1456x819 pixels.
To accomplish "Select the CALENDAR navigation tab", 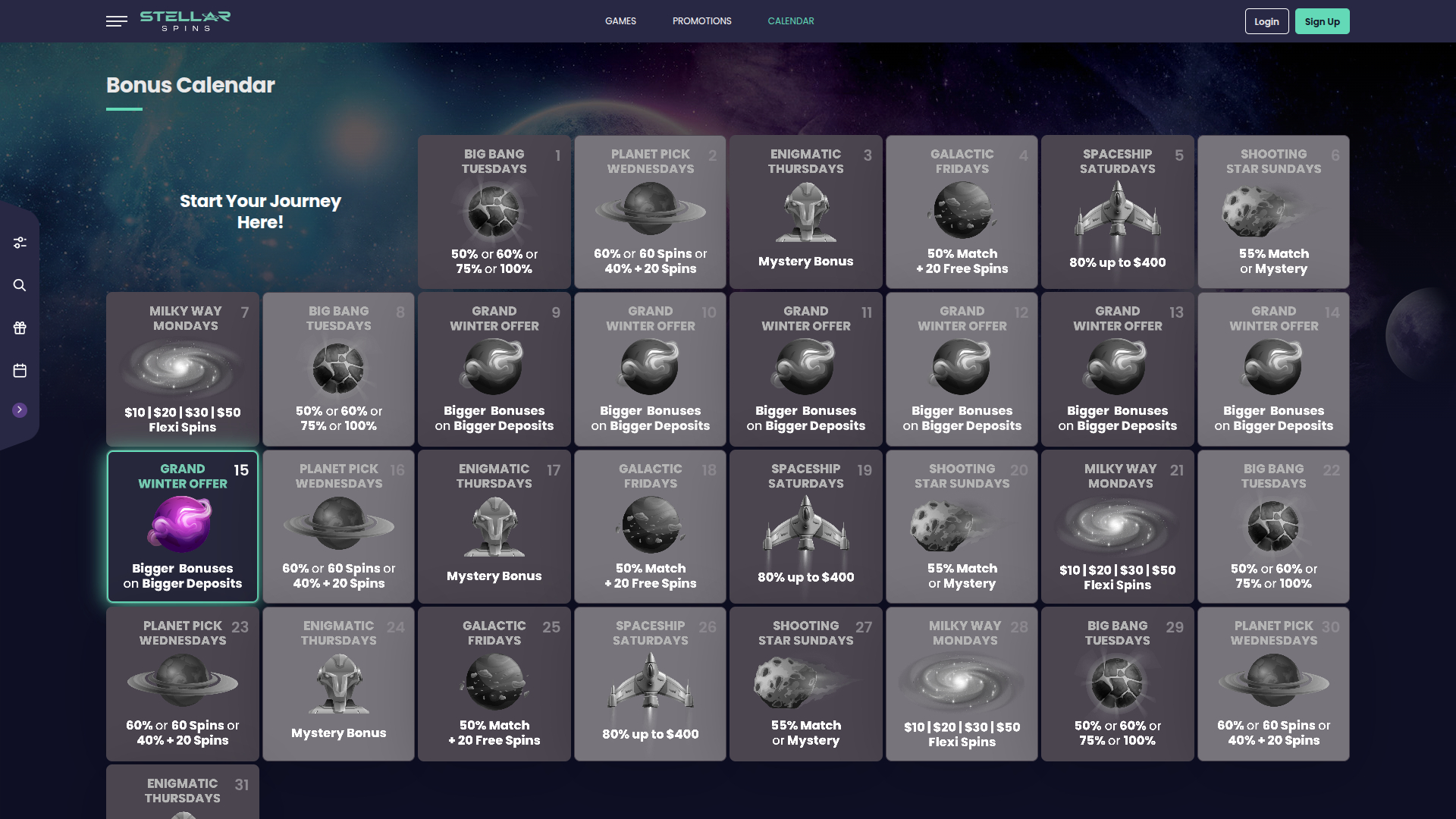I will pyautogui.click(x=790, y=21).
